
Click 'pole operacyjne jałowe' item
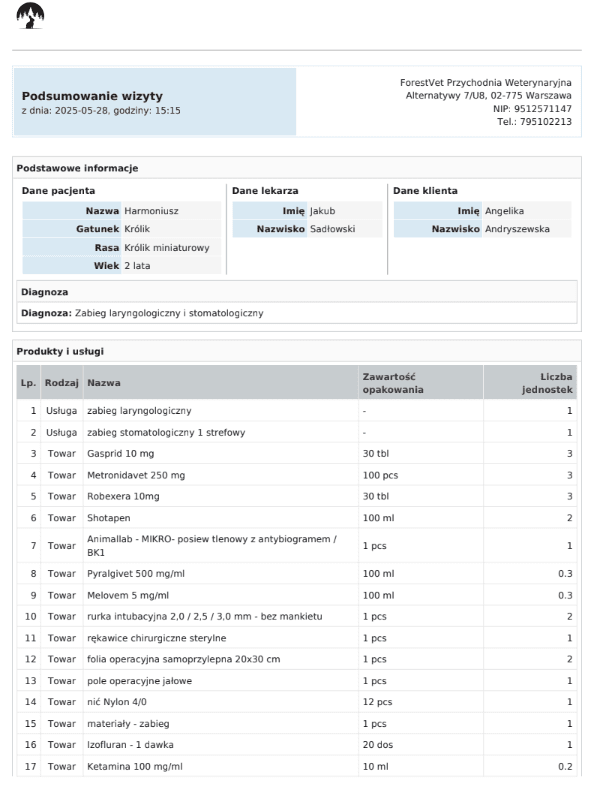coord(139,681)
